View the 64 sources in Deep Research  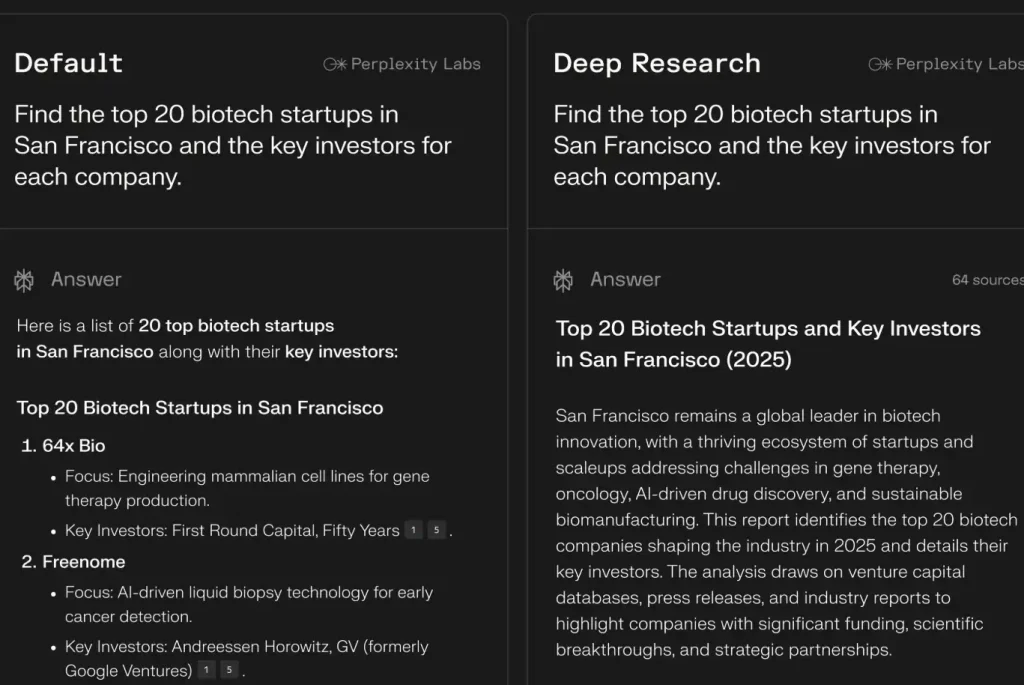[987, 280]
